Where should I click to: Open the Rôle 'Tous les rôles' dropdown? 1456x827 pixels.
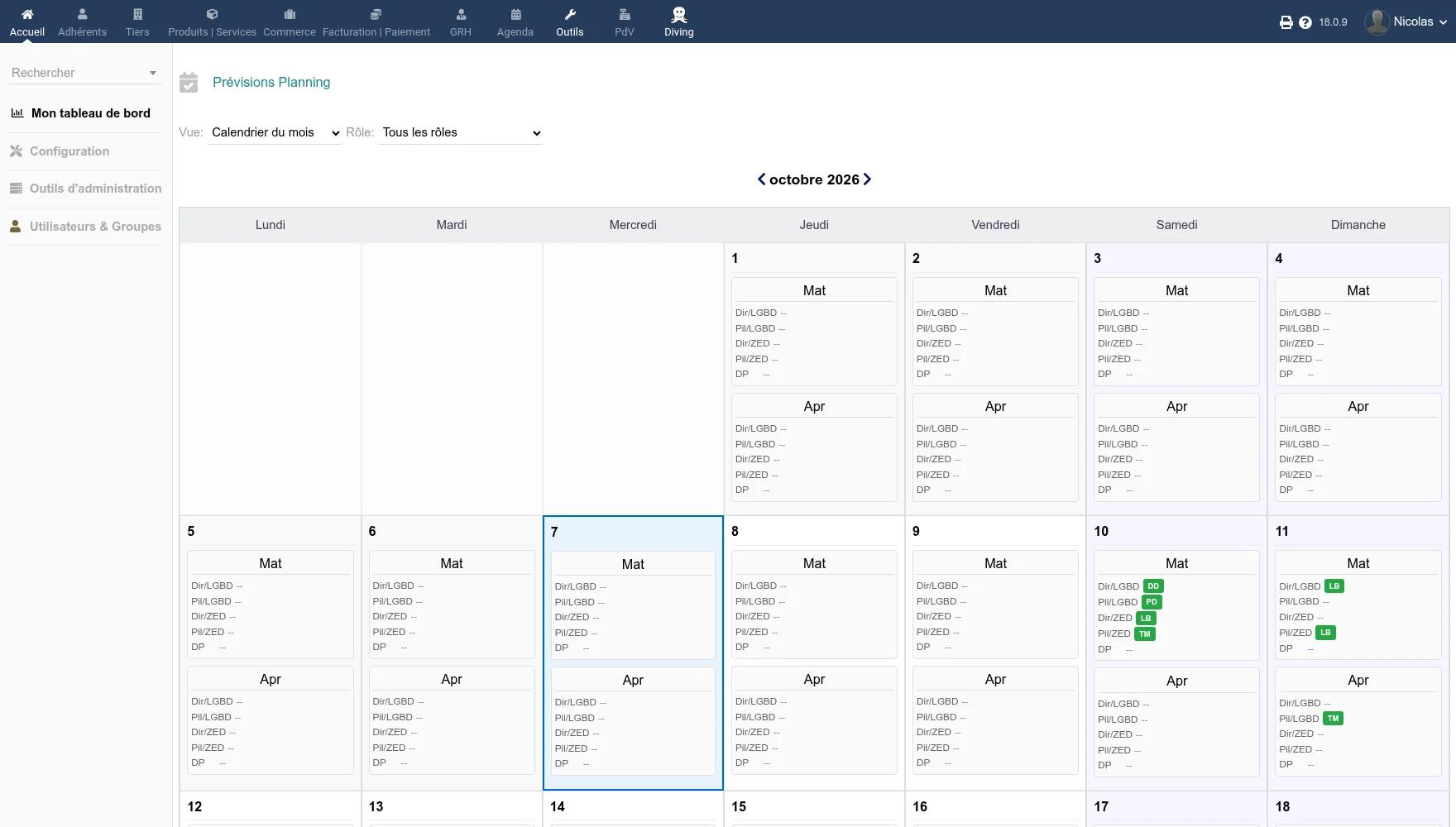[x=461, y=132]
